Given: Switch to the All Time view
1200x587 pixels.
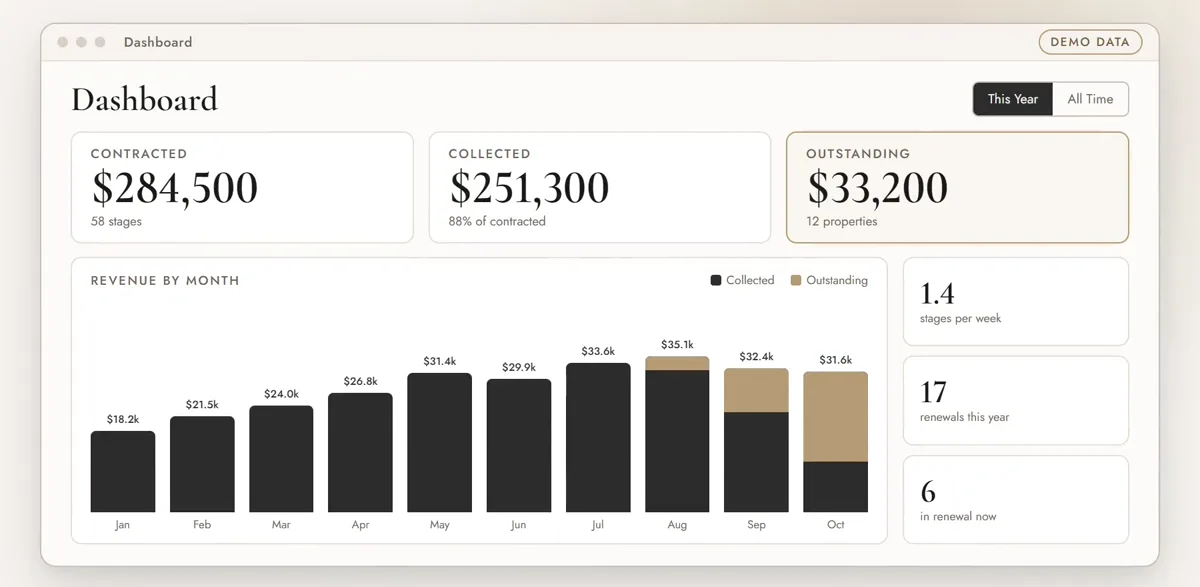Looking at the screenshot, I should 1090,99.
